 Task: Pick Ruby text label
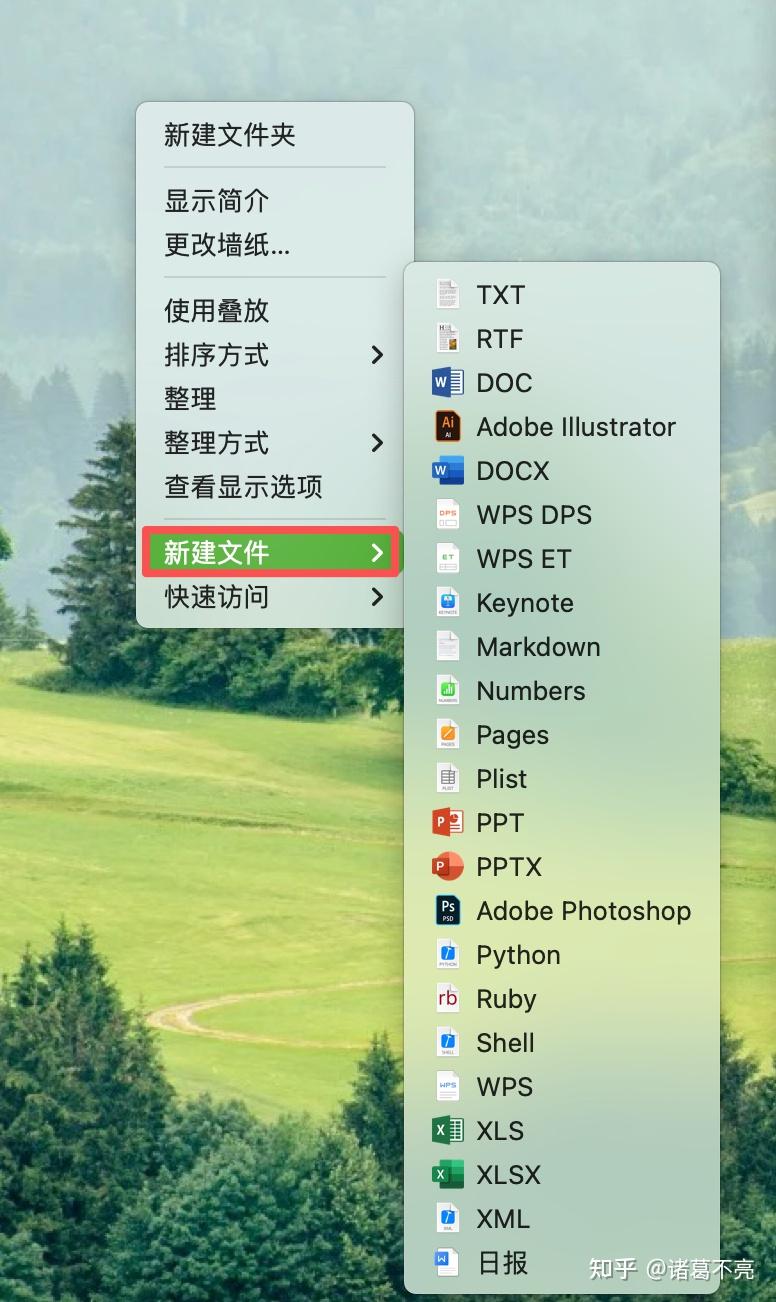[507, 1000]
